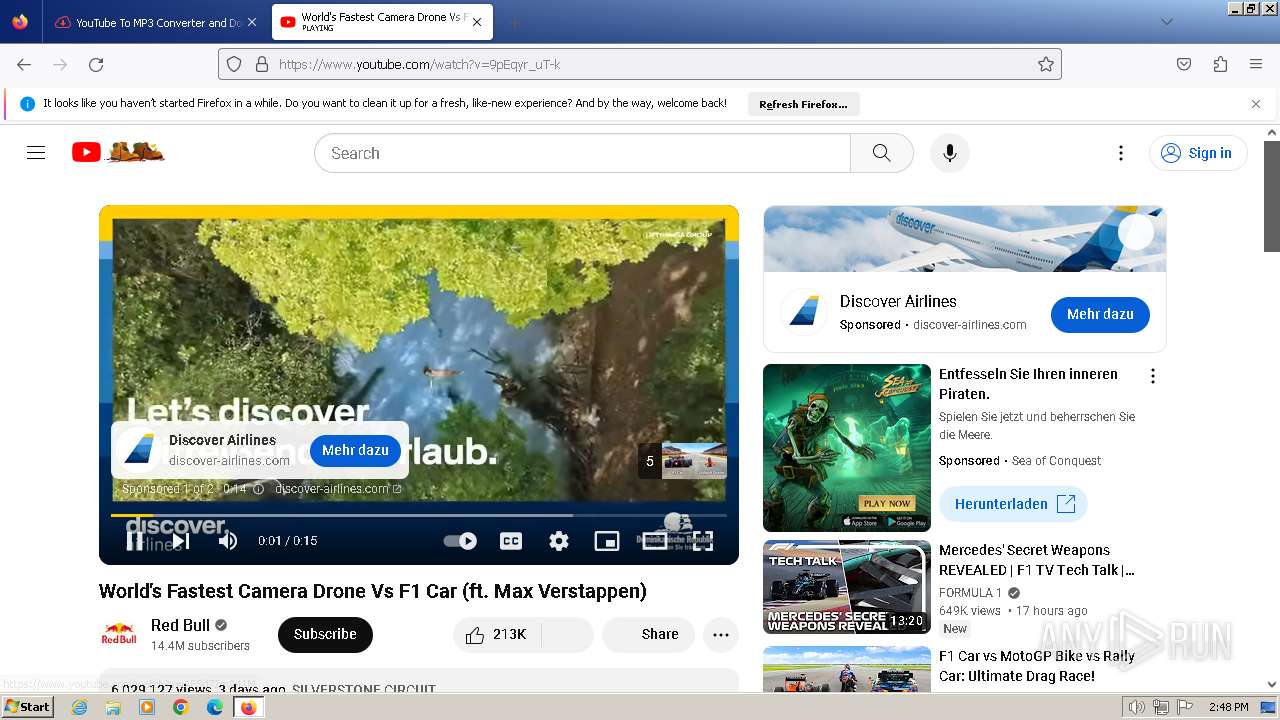Mute the player volume
1280x720 pixels.
pyautogui.click(x=228, y=541)
